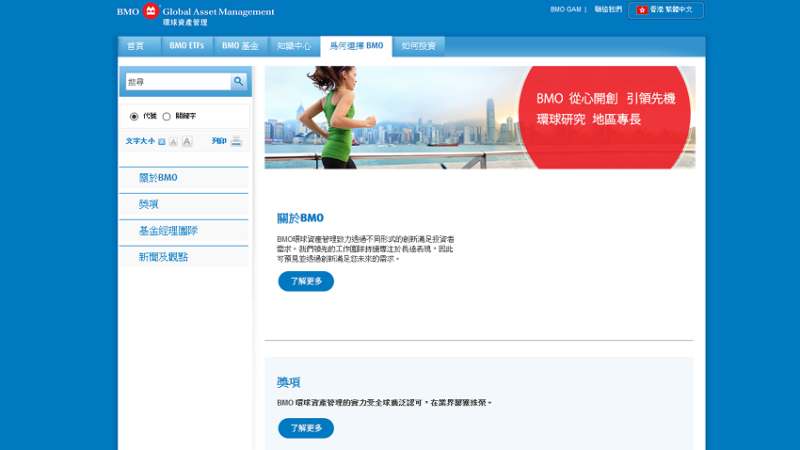The height and width of the screenshot is (450, 800).
Task: Click the Global Asset Management header title
Action: (218, 12)
